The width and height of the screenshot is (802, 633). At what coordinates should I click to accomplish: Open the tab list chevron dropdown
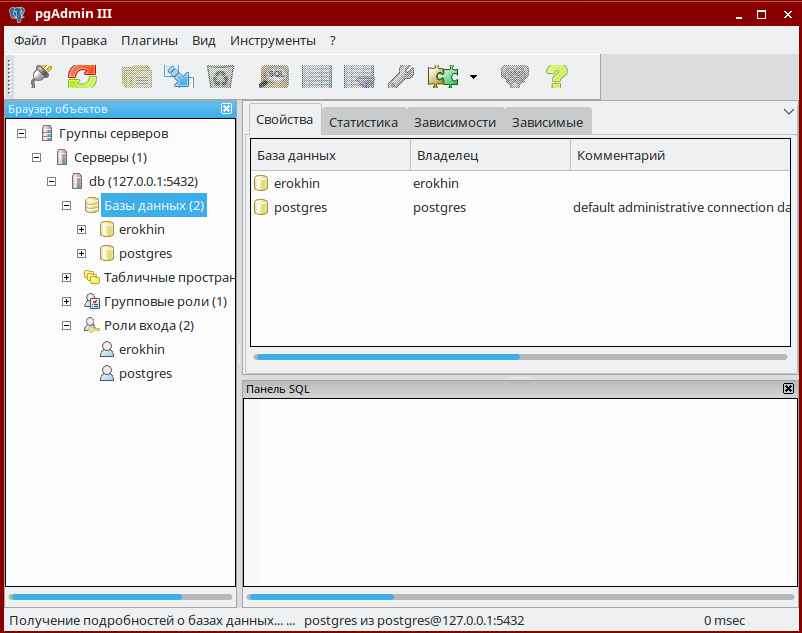click(788, 111)
